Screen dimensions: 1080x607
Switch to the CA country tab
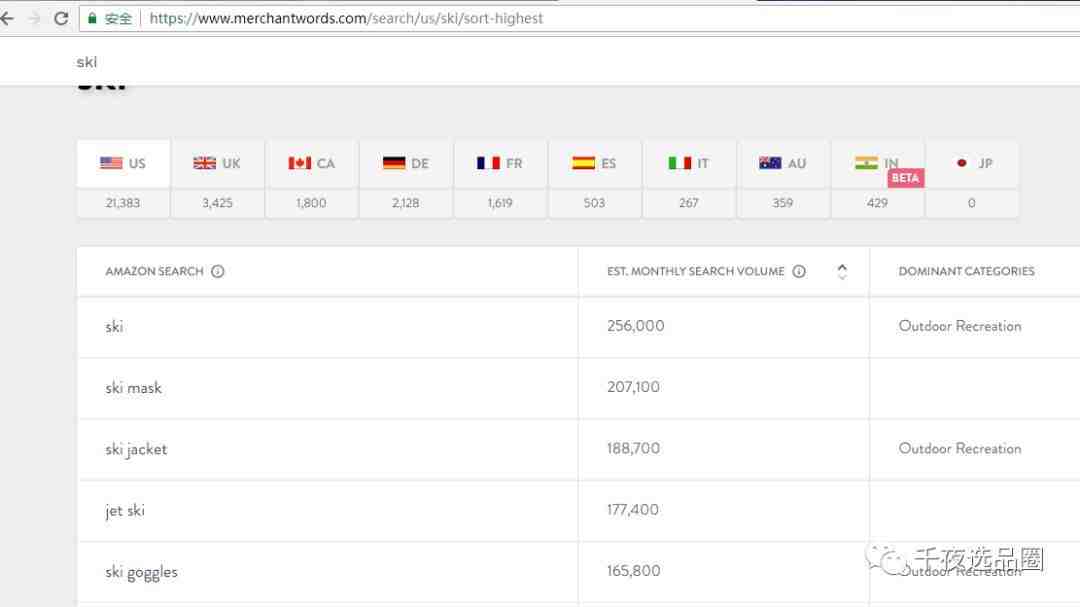(311, 164)
